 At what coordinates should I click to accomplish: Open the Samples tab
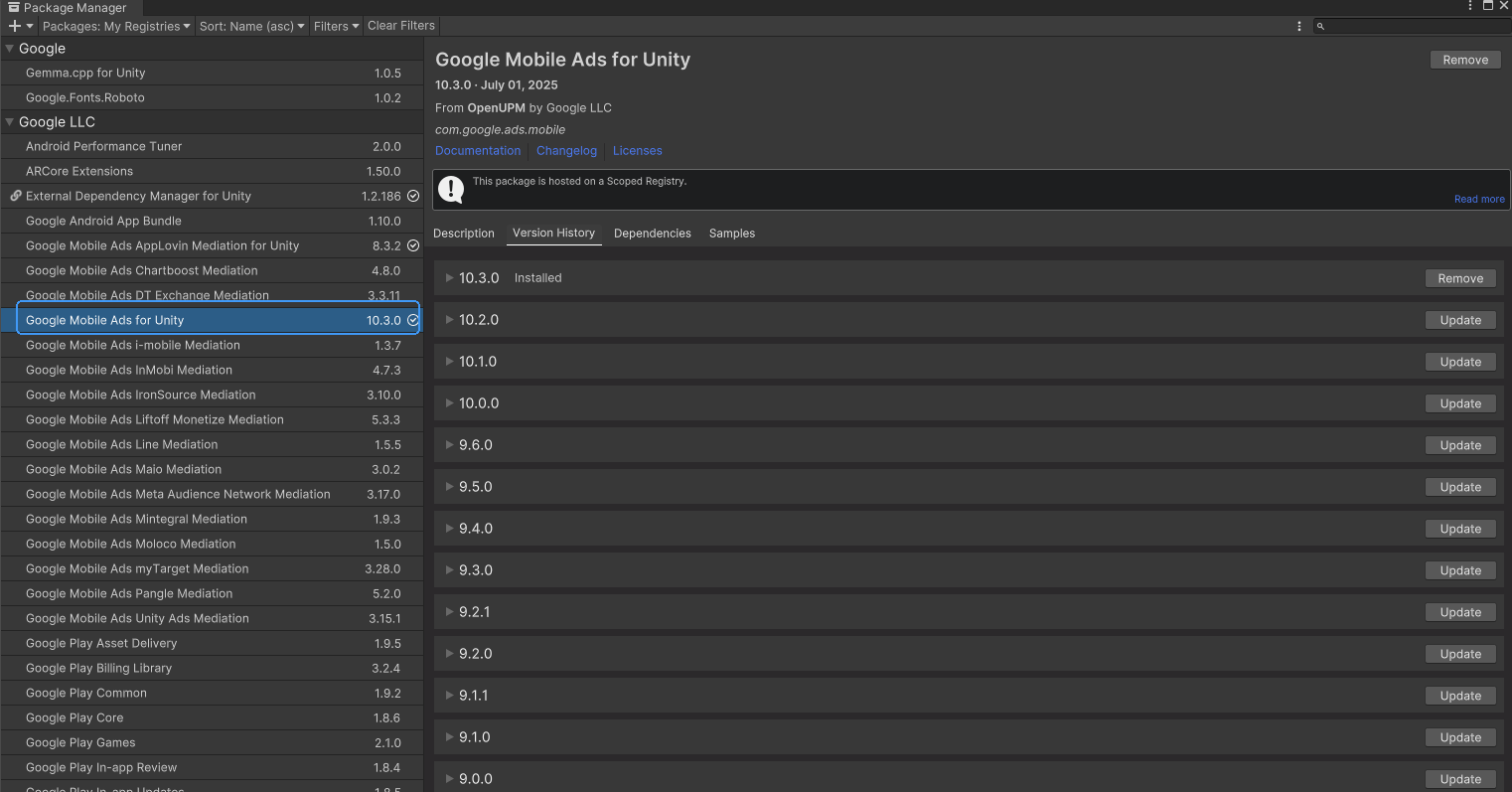click(732, 234)
